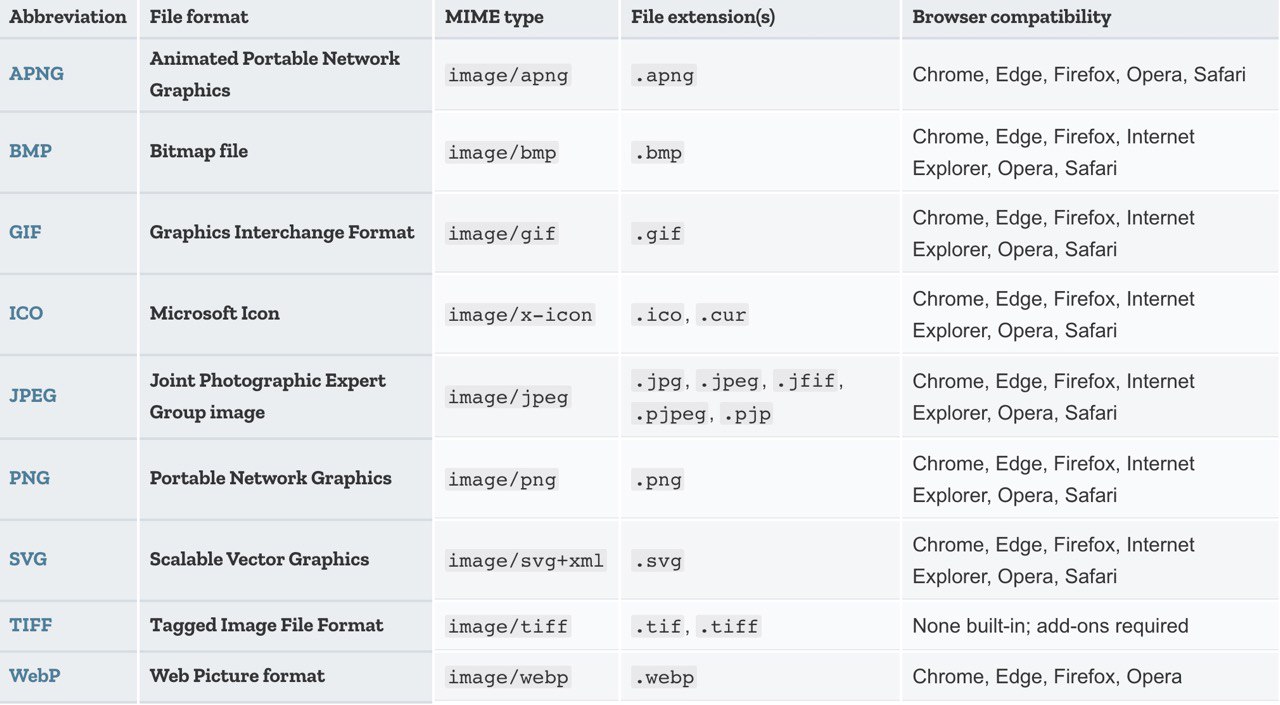Viewport: 1280px width, 705px height.
Task: Open the SVG abbreviation link
Action: (28, 559)
